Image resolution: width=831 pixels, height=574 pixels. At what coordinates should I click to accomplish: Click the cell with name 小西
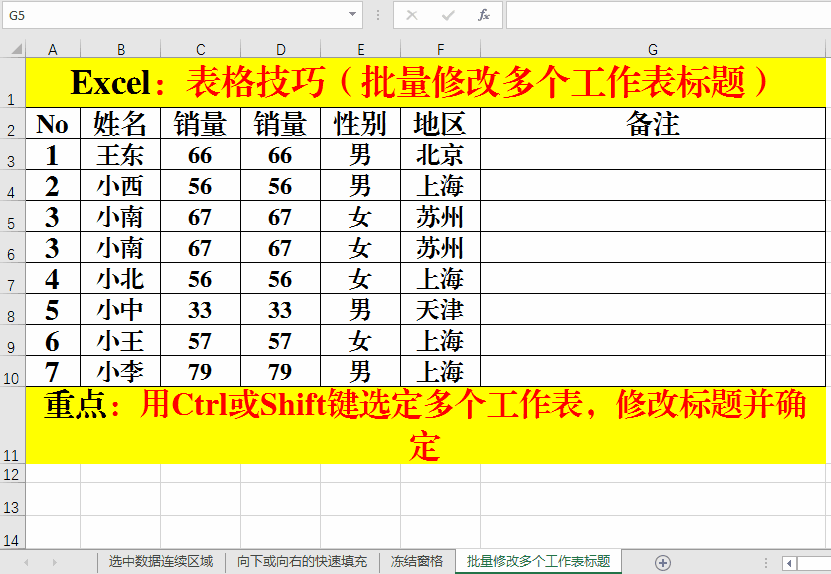point(121,186)
